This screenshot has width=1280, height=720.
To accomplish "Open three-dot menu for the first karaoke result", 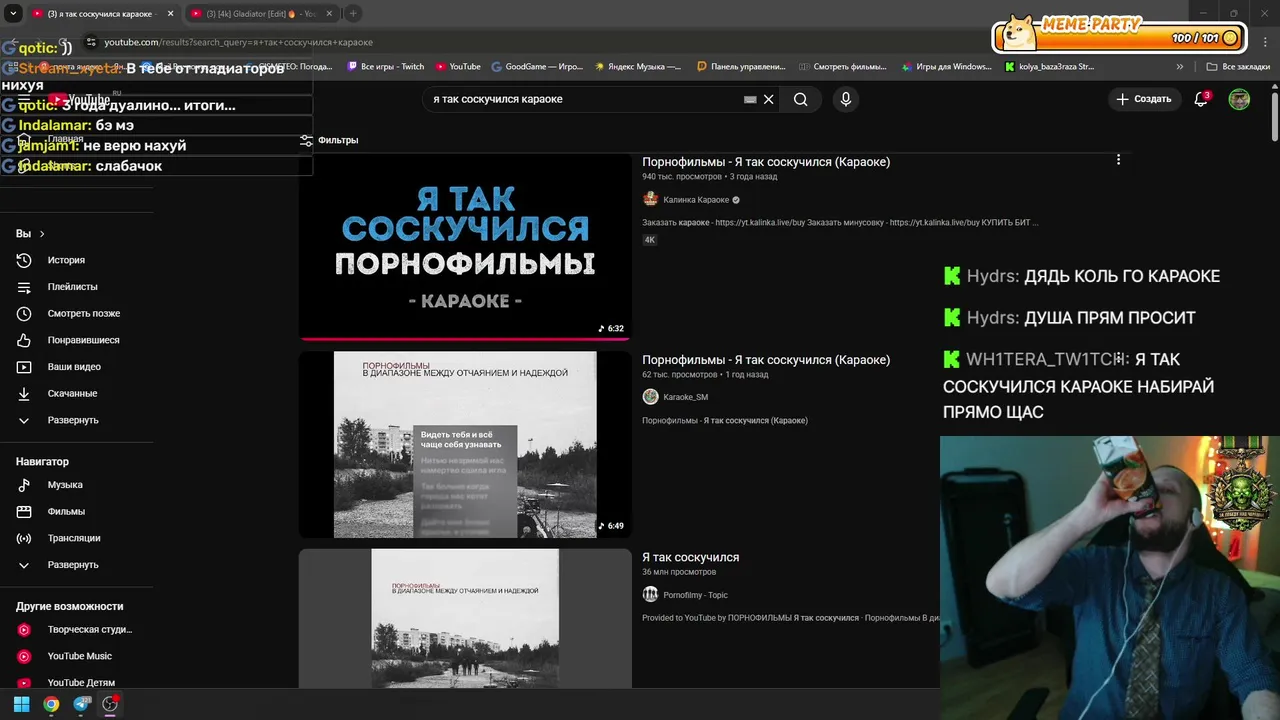I will [x=1118, y=160].
